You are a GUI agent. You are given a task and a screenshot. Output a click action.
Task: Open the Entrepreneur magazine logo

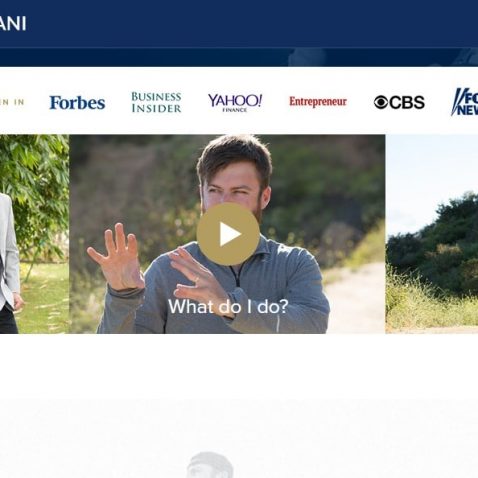click(318, 102)
